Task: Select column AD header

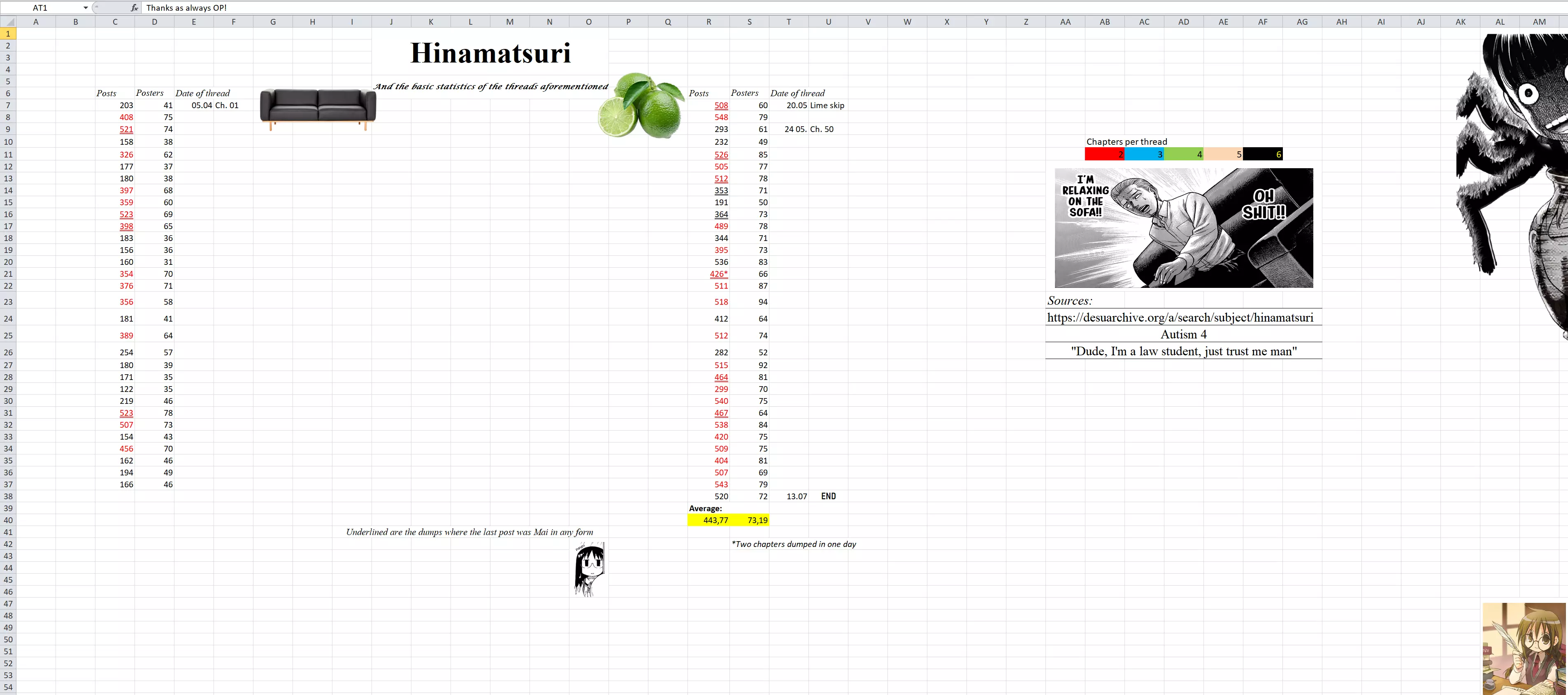Action: [x=1183, y=22]
